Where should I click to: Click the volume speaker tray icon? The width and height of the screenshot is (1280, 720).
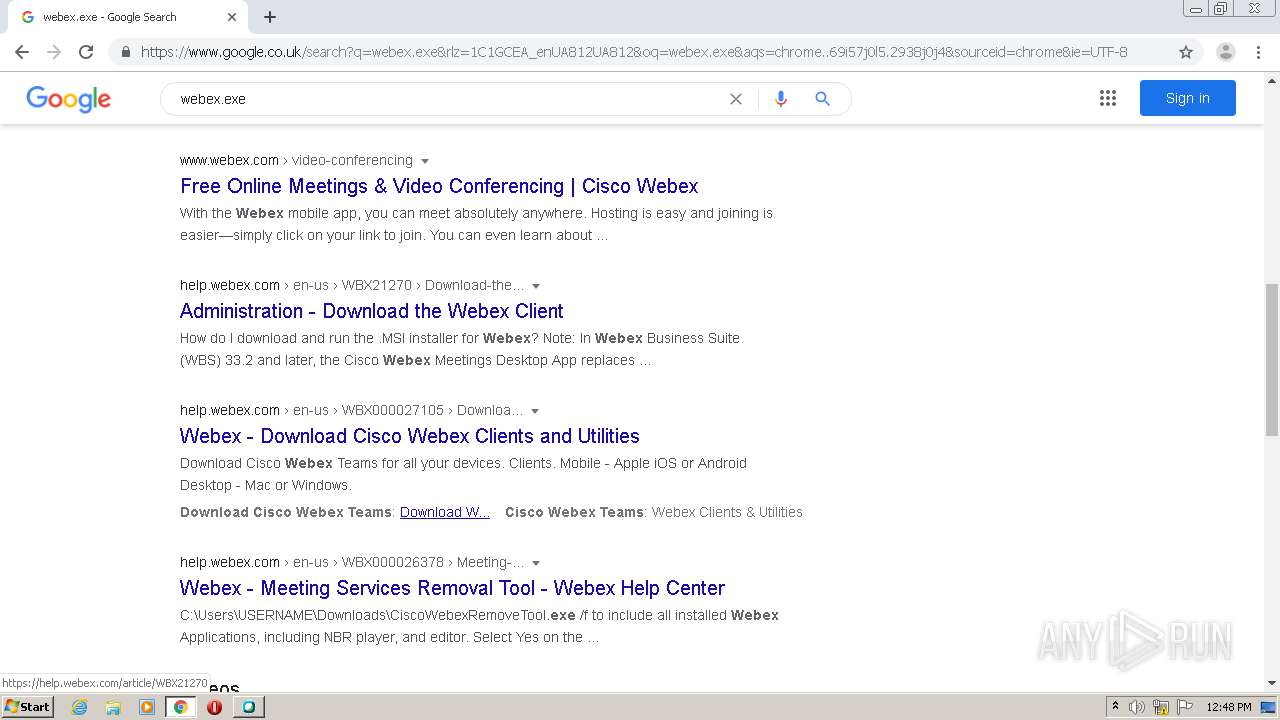pos(1137,707)
